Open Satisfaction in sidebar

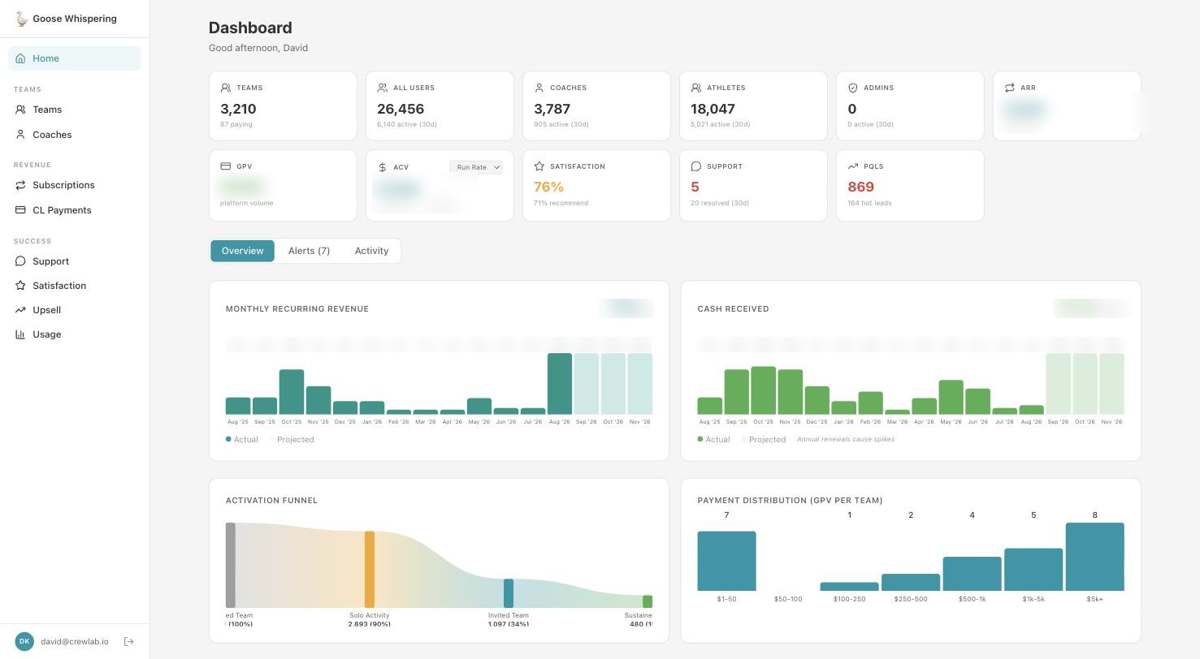click(x=75, y=285)
